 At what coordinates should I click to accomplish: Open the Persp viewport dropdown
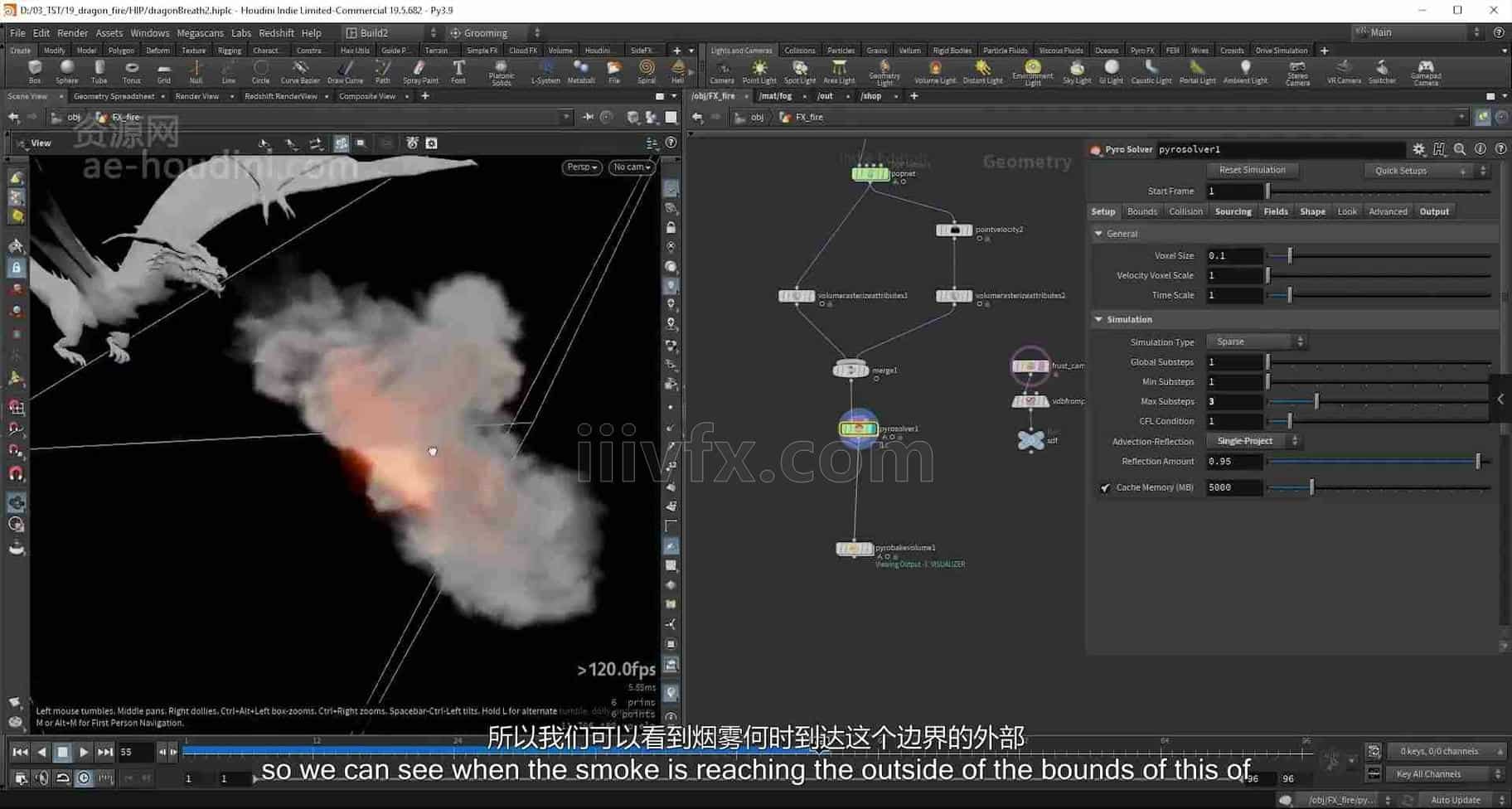point(582,167)
